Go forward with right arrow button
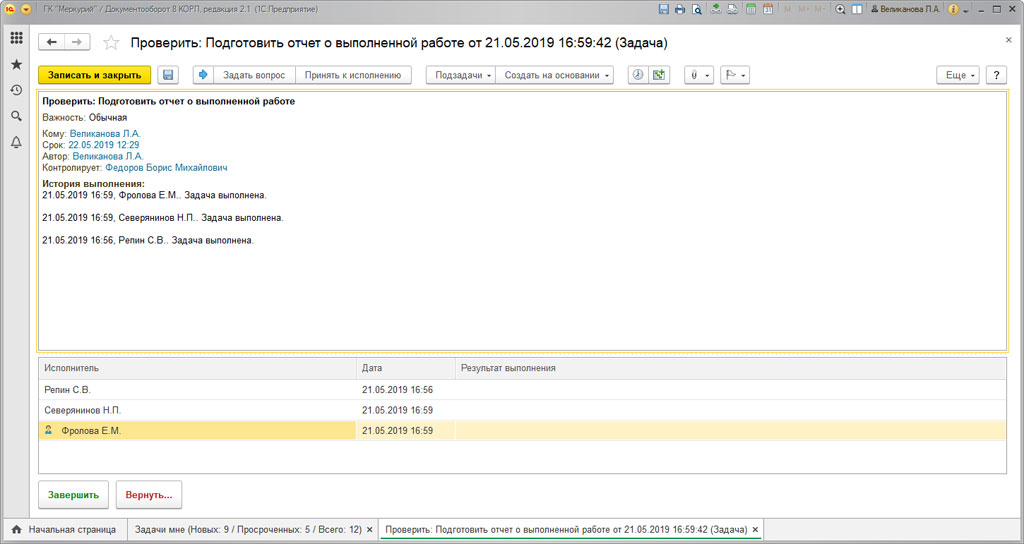The height and width of the screenshot is (544, 1024). [77, 42]
